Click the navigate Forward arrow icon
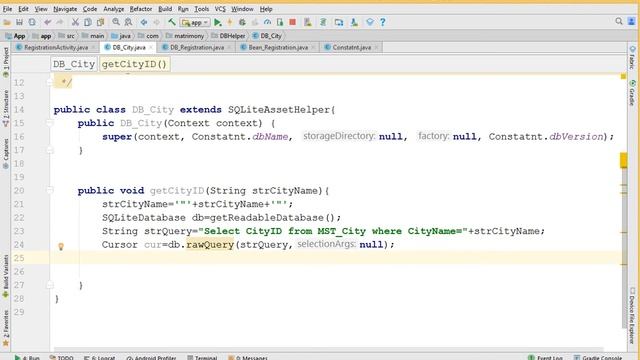The height and width of the screenshot is (360, 640). click(x=156, y=22)
